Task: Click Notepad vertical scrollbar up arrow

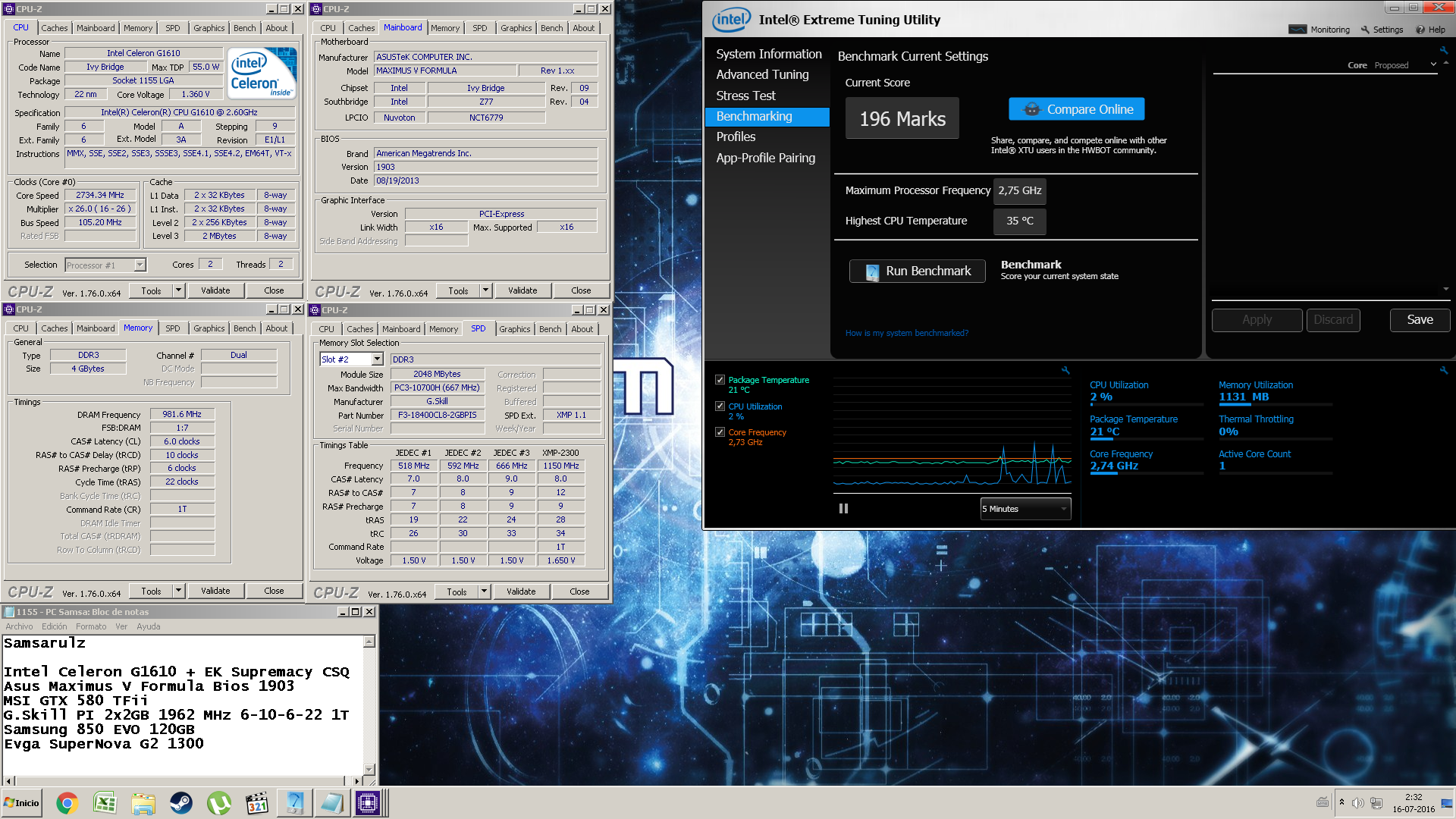Action: (x=369, y=642)
